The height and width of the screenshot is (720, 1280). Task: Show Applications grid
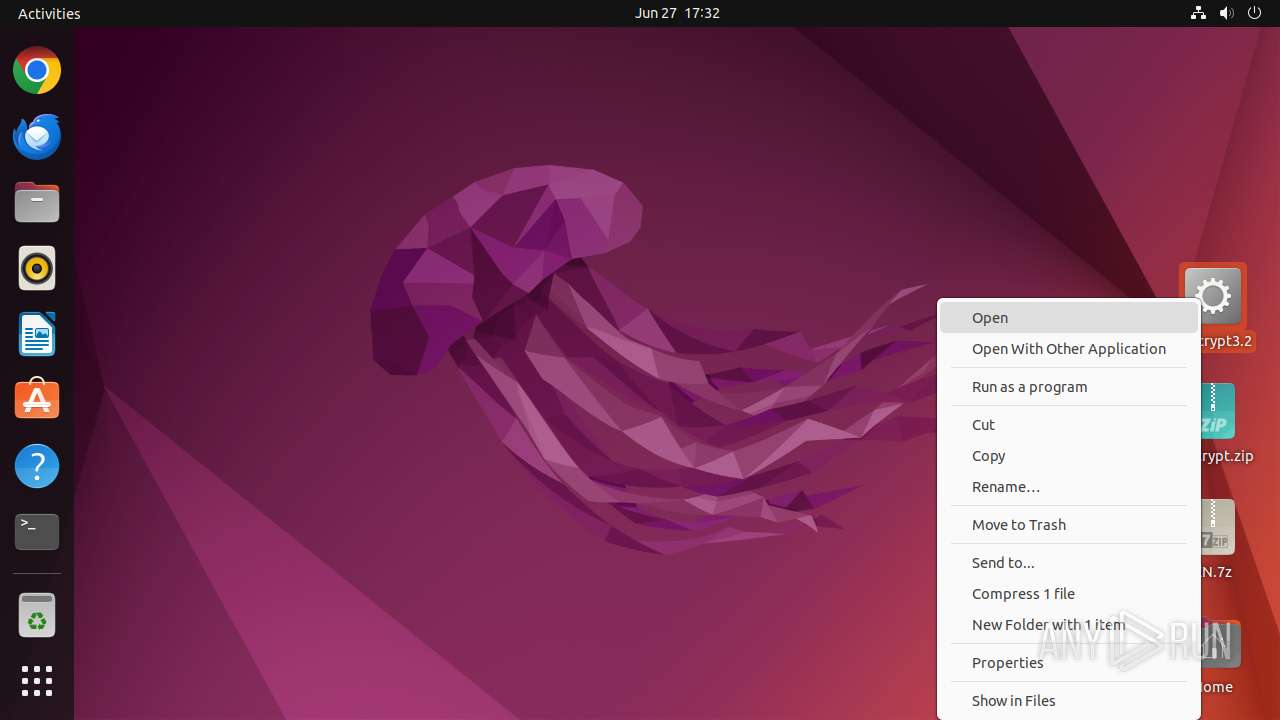(x=37, y=681)
